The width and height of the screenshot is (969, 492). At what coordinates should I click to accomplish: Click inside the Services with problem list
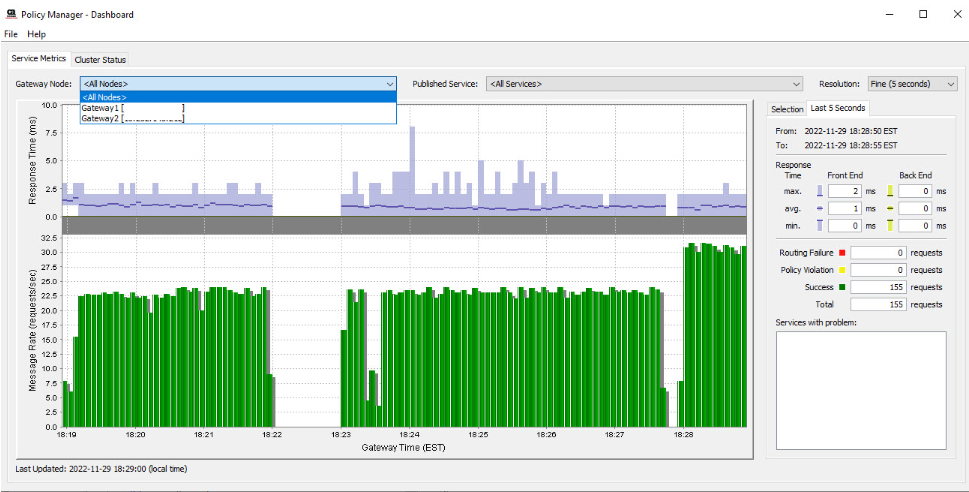860,390
